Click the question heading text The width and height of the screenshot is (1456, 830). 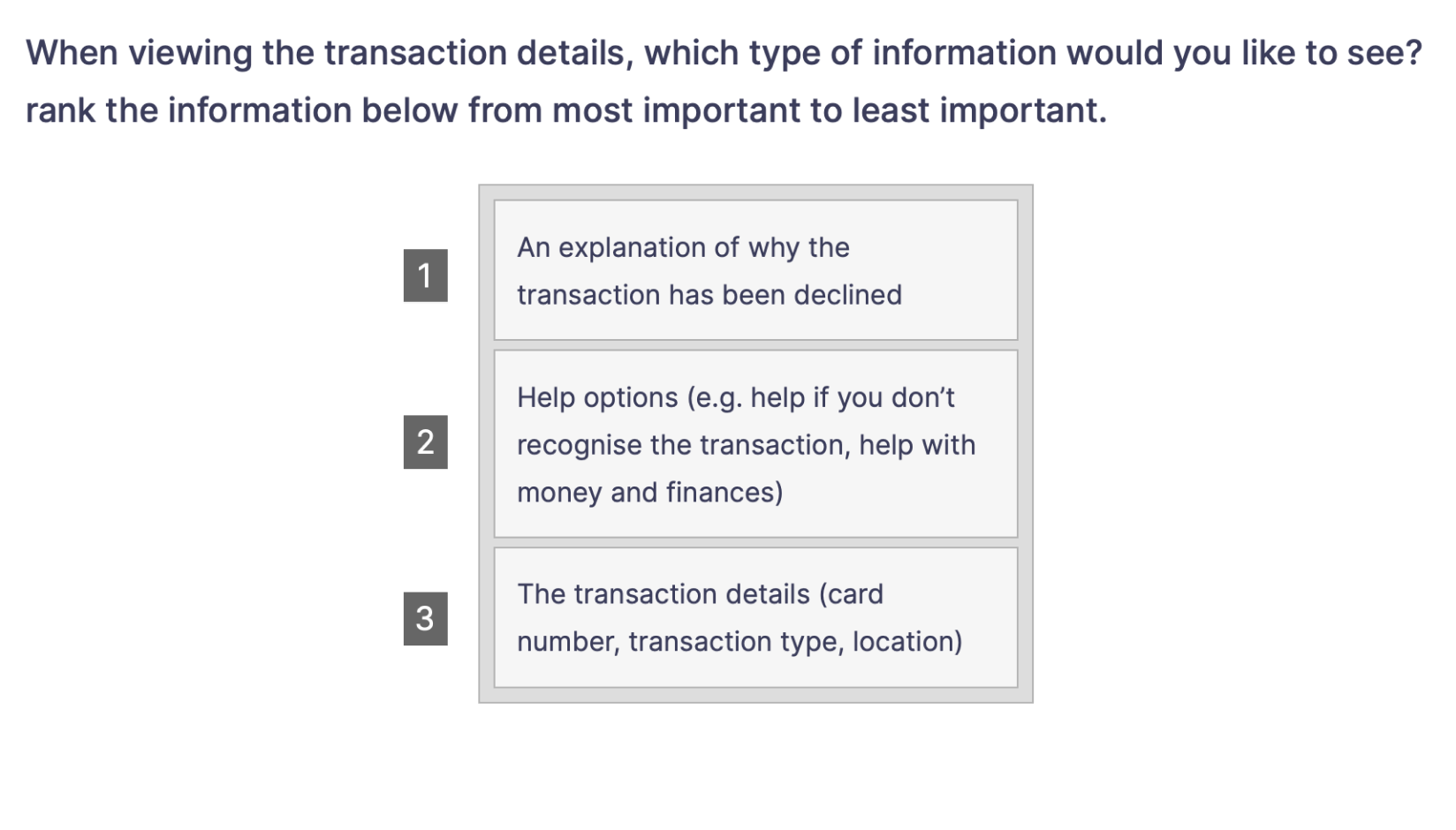tap(725, 53)
